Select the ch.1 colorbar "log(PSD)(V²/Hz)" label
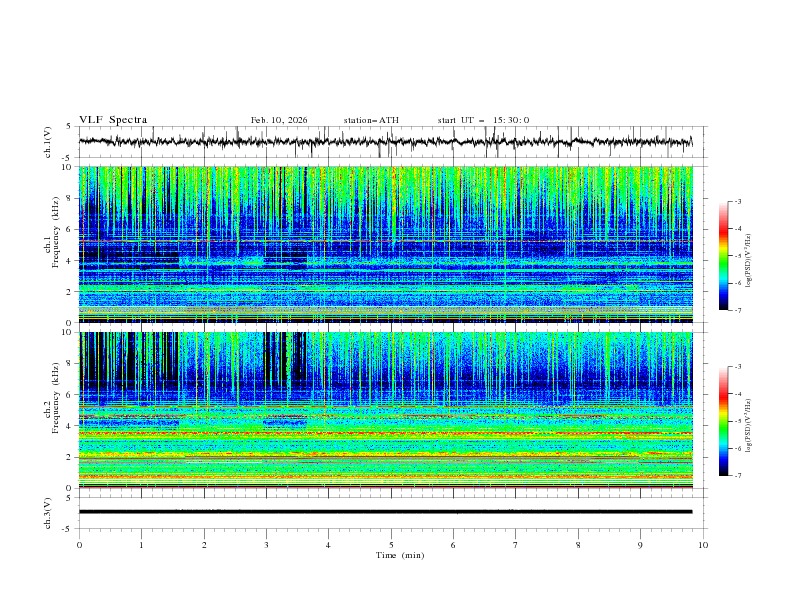 coord(748,261)
